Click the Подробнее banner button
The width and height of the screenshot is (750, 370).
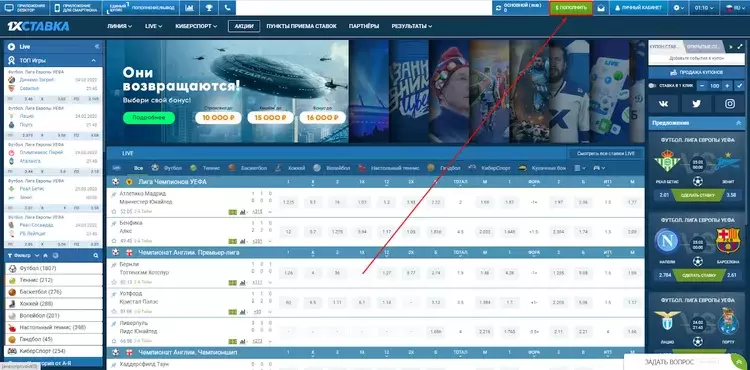pyautogui.click(x=149, y=118)
